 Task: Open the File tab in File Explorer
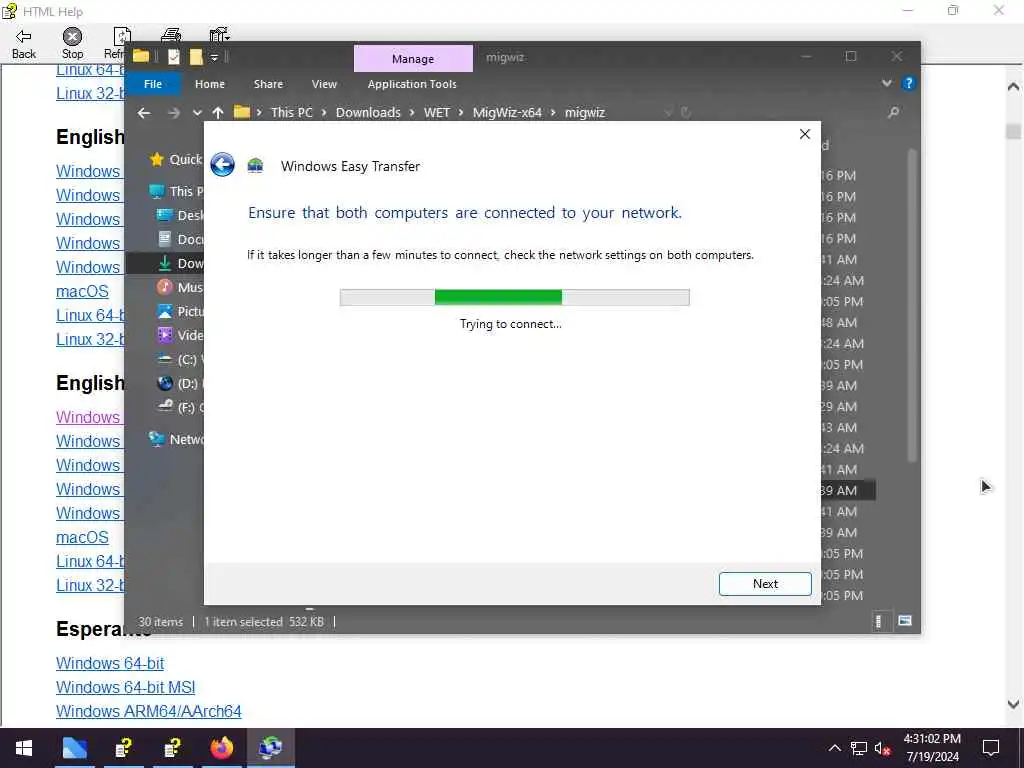click(153, 84)
